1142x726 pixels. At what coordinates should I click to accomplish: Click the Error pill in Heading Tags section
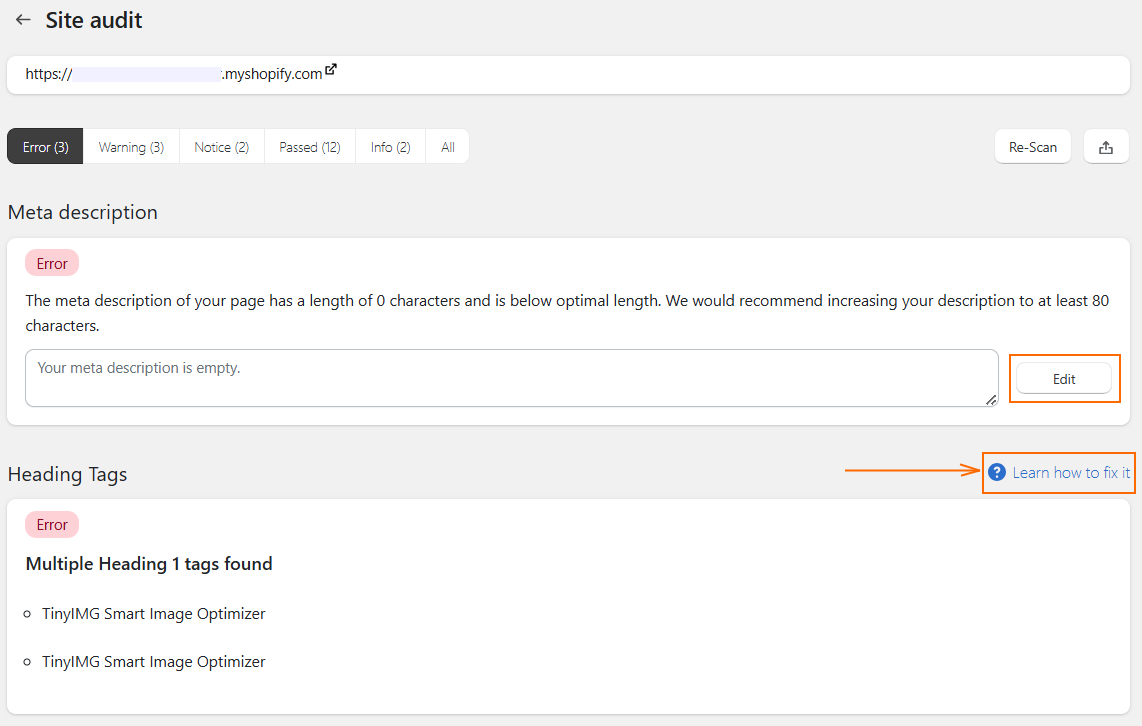[x=51, y=524]
